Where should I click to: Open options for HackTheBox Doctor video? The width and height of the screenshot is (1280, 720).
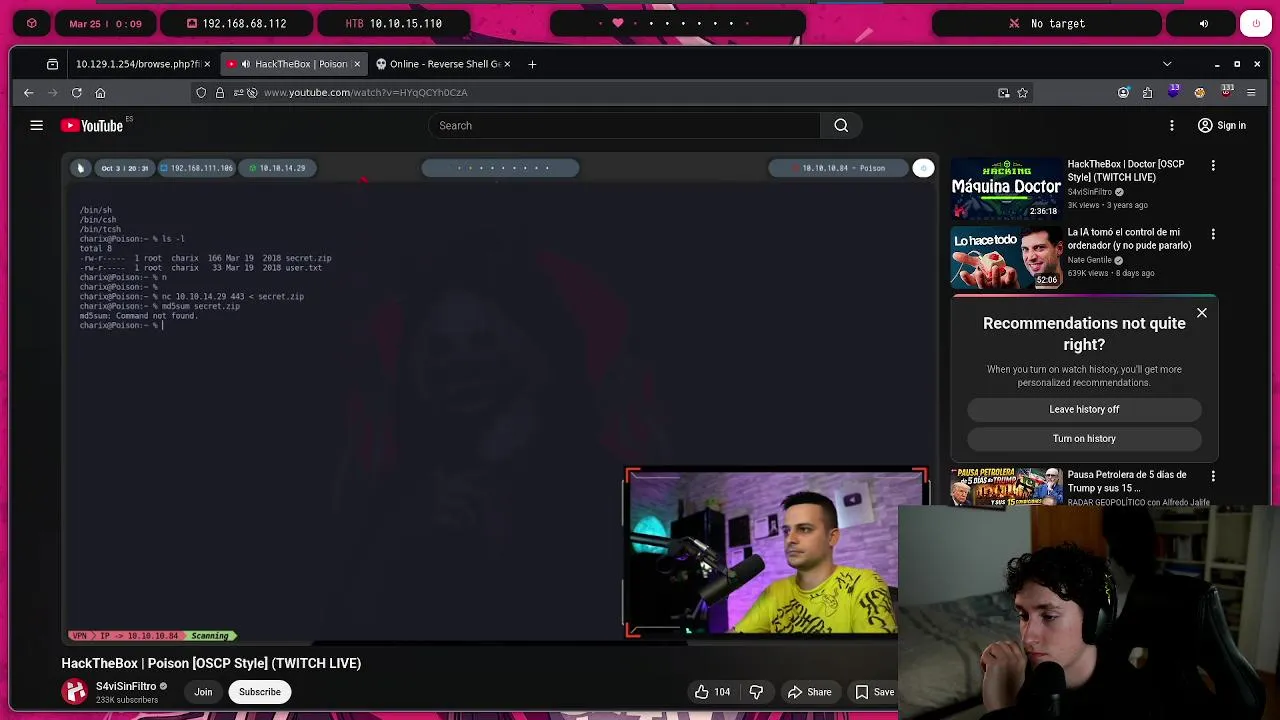point(1213,165)
